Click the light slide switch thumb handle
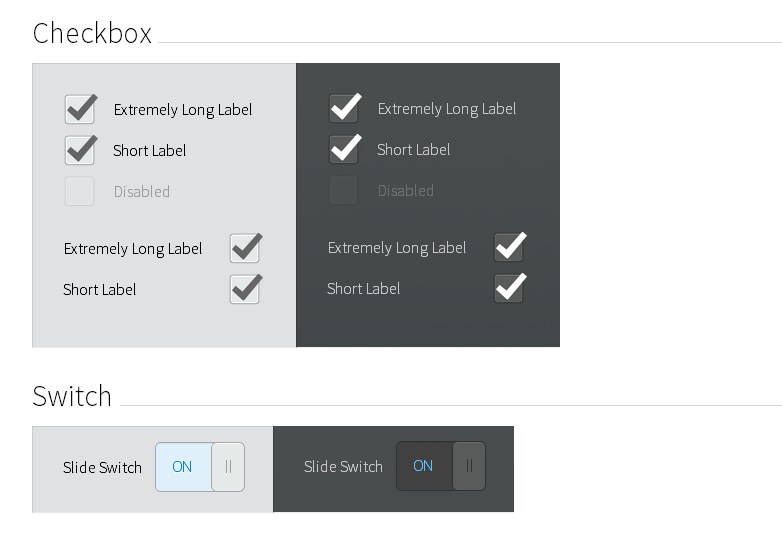The height and width of the screenshot is (540, 782). coord(228,467)
